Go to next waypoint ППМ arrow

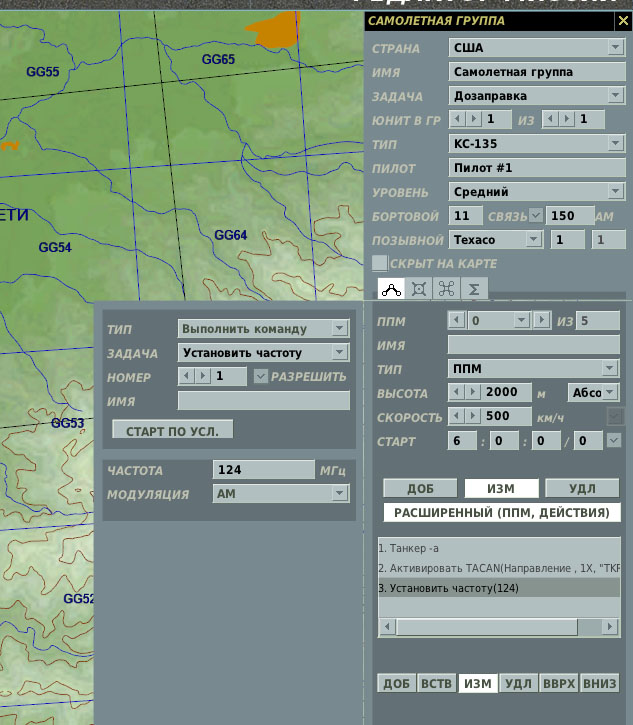click(x=541, y=320)
